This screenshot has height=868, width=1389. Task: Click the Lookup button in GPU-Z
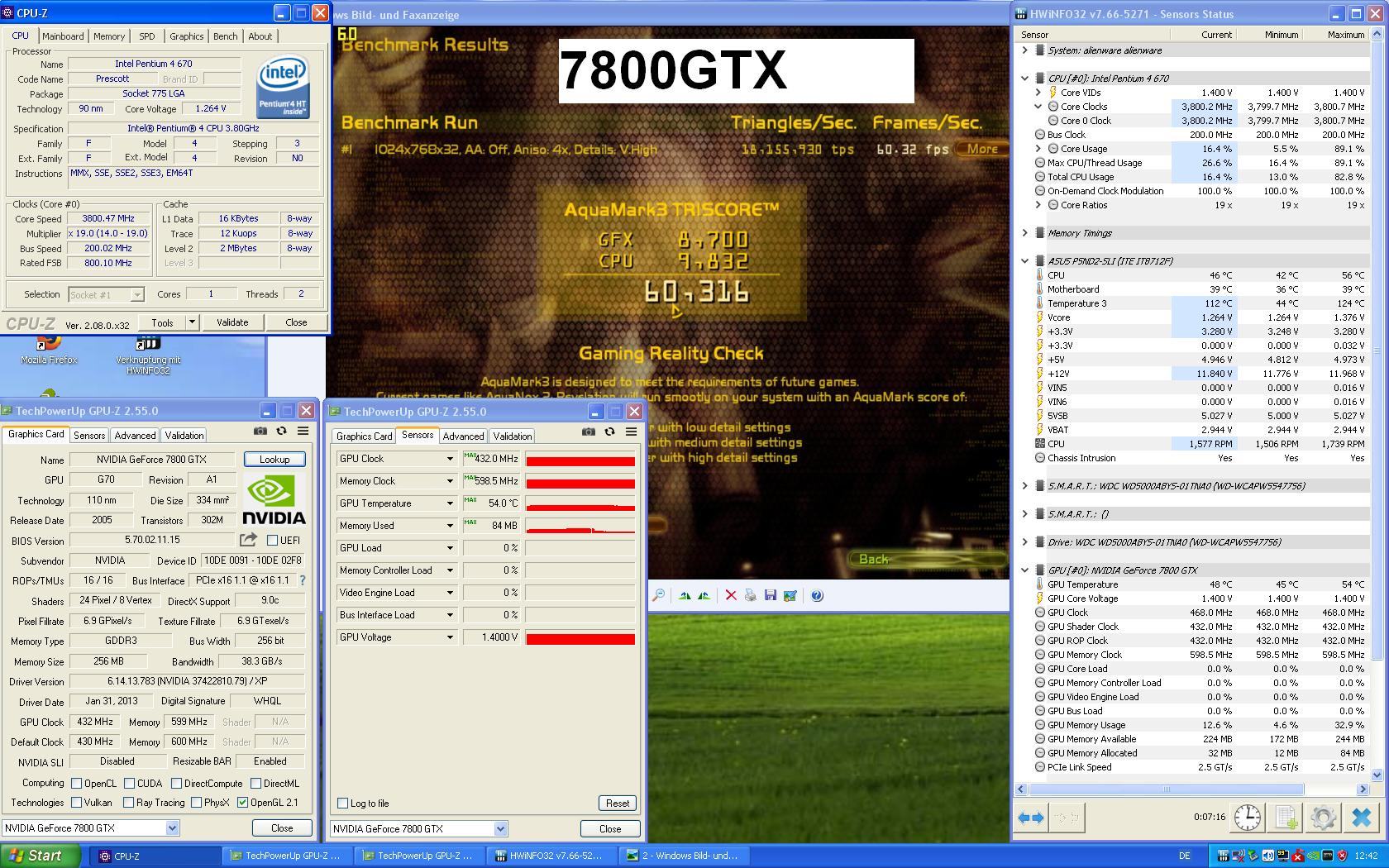pos(274,459)
